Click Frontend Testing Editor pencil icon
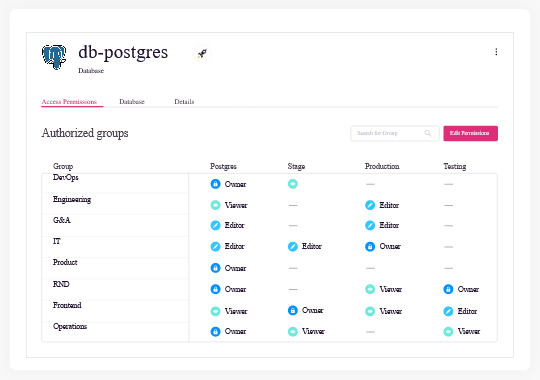Screen dimensions: 540x380 point(448,311)
